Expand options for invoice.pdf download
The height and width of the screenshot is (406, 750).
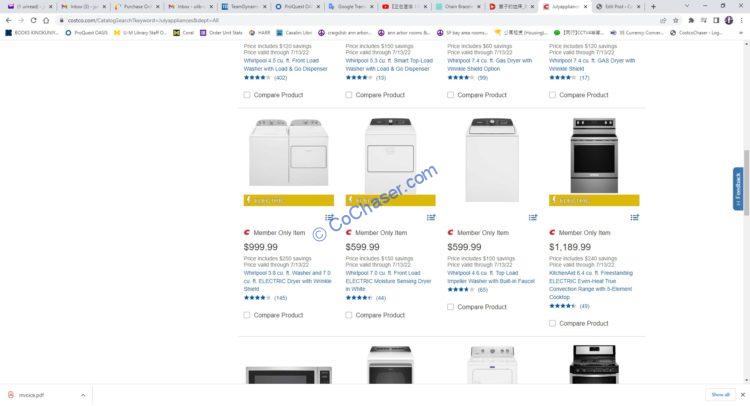coord(57,395)
